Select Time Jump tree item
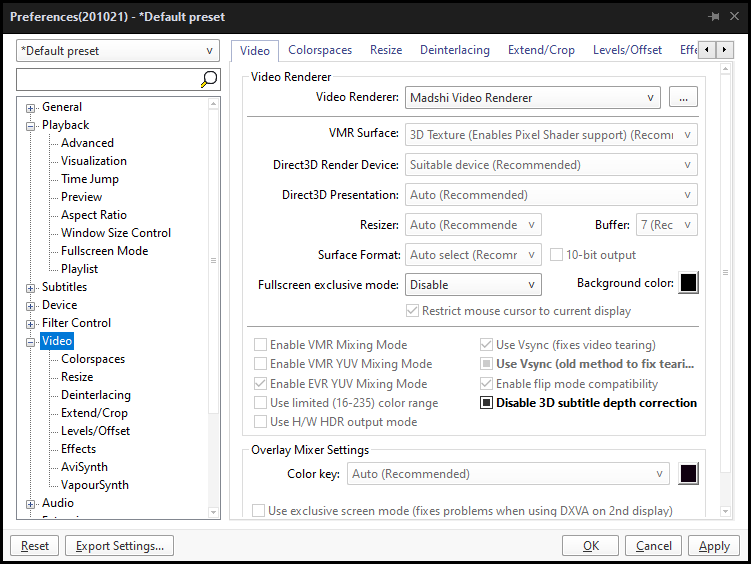751x564 pixels. (90, 179)
